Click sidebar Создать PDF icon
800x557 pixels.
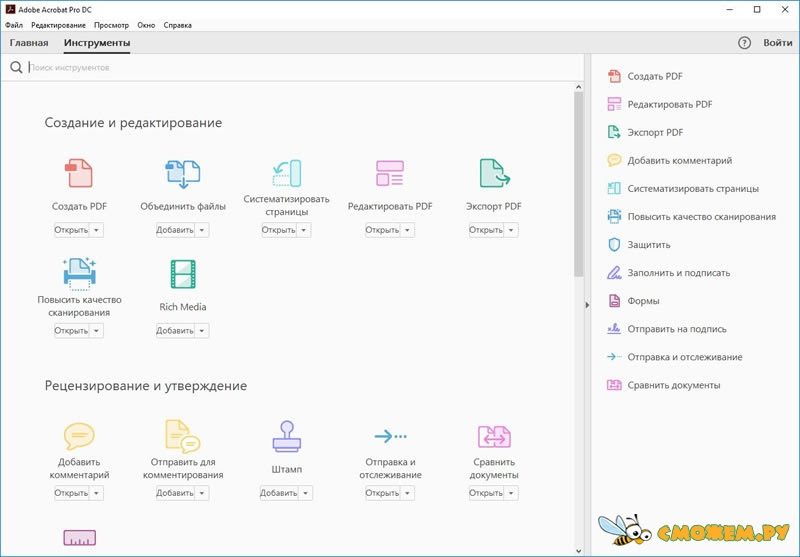click(614, 76)
